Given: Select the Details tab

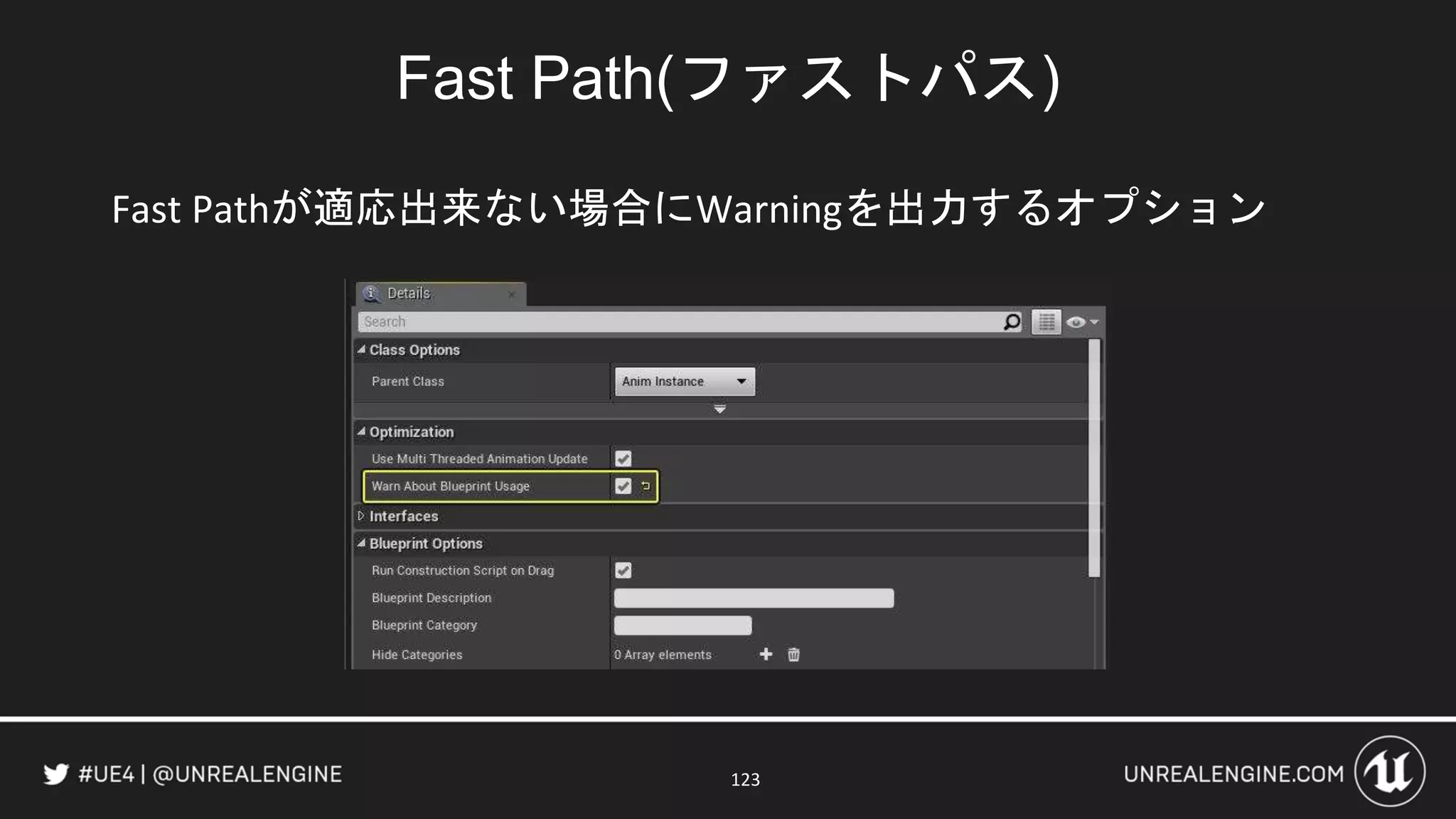Looking at the screenshot, I should (x=441, y=294).
